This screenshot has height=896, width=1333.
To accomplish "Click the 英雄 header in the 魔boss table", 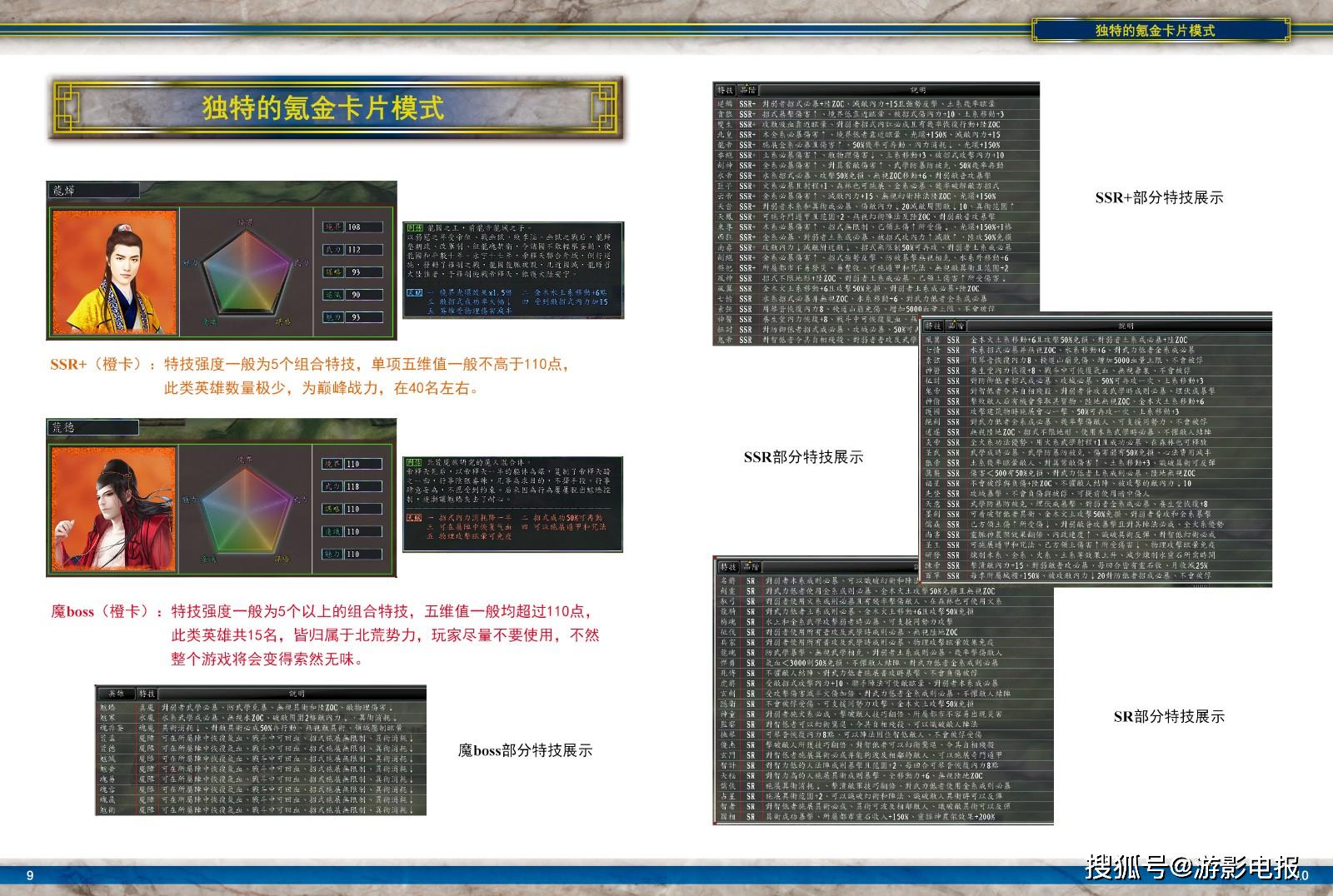I will click(116, 694).
